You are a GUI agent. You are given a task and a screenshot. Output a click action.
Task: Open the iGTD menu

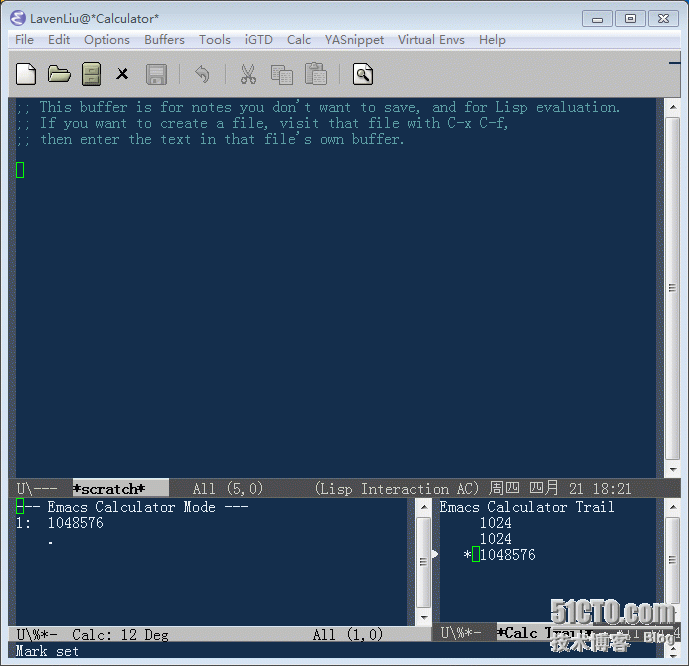[x=258, y=40]
